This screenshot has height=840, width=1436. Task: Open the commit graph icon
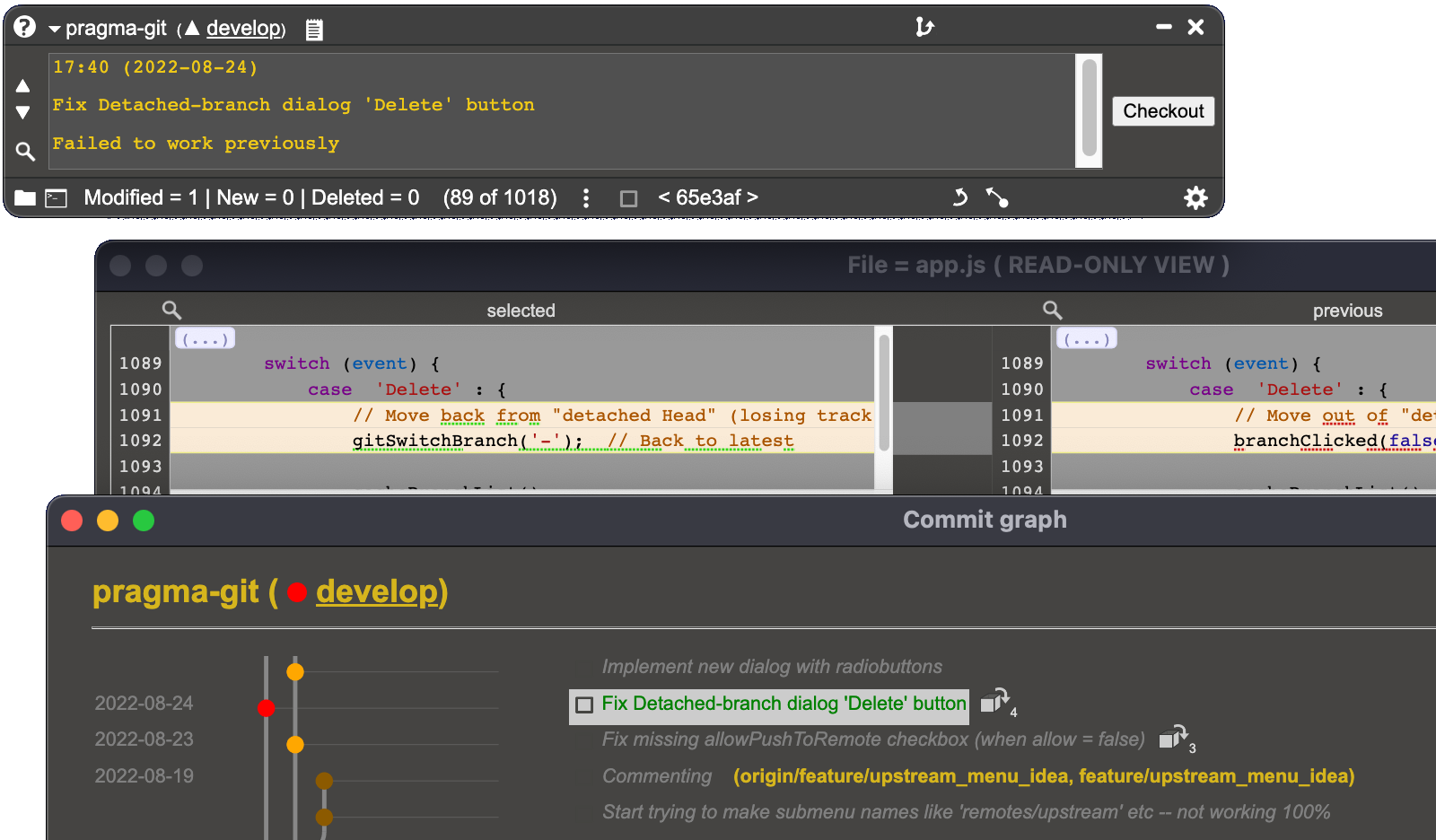(997, 197)
